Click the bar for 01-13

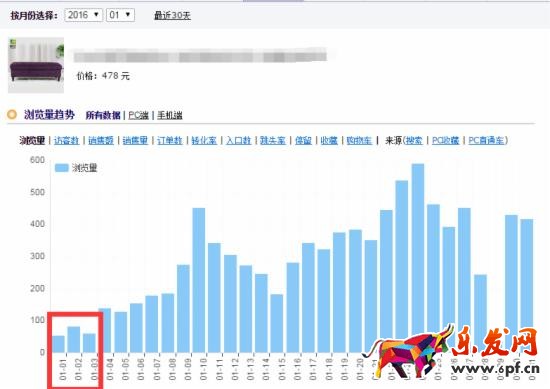tap(246, 309)
